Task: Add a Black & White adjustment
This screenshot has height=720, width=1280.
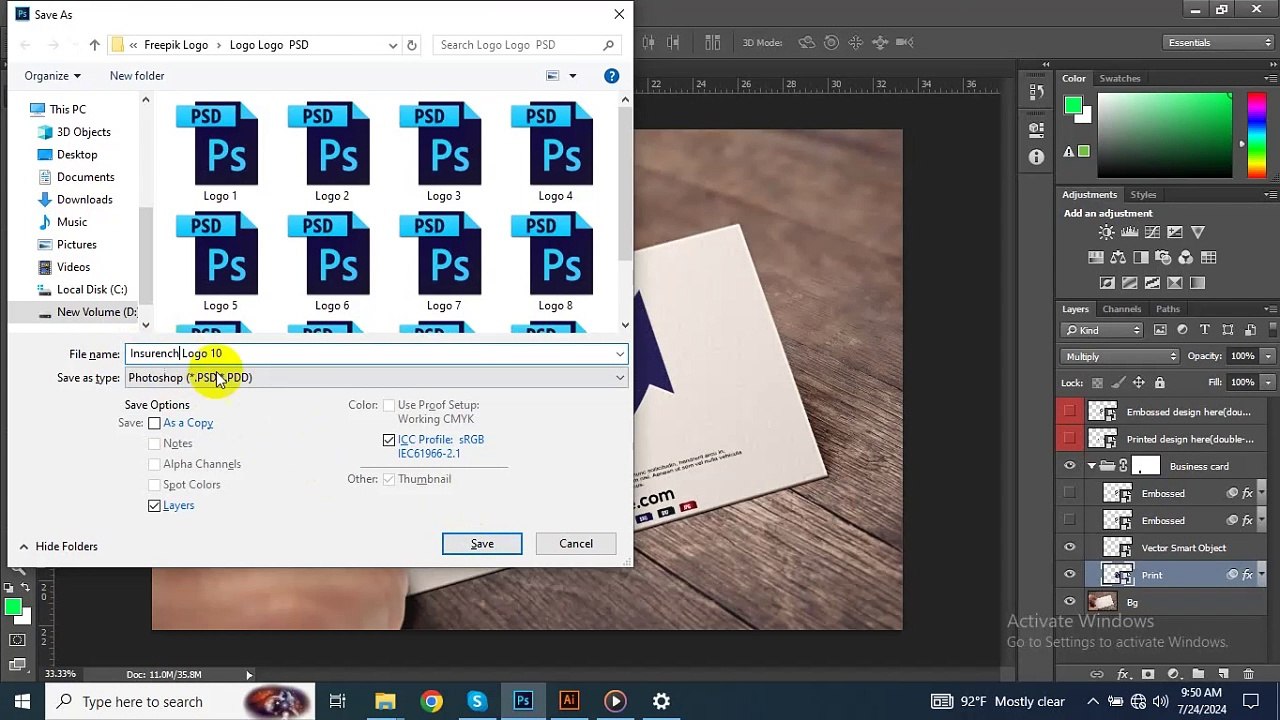Action: (1141, 258)
